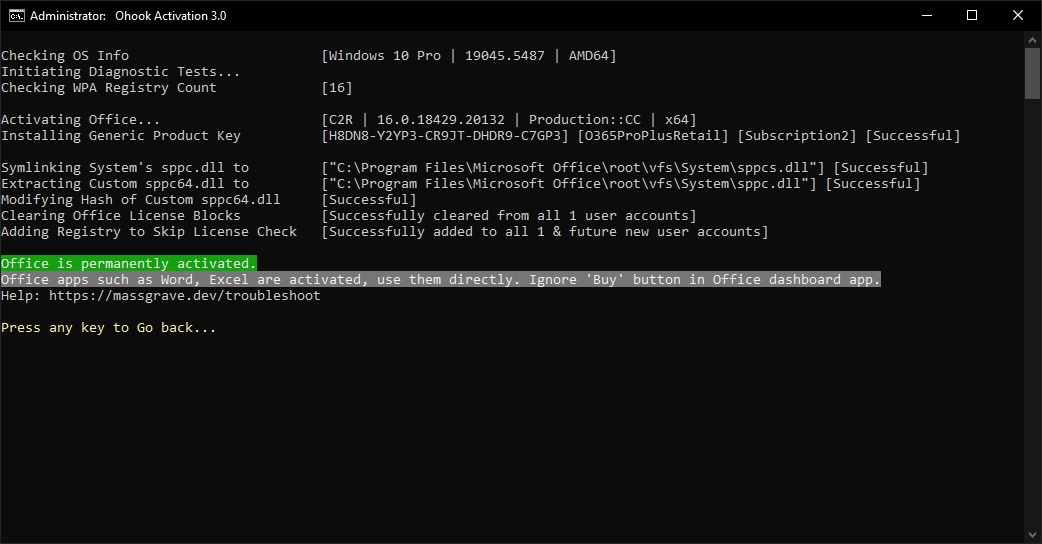Click the massgrave.dev troubleshoot URL
The height and width of the screenshot is (544, 1042).
pyautogui.click(x=185, y=296)
